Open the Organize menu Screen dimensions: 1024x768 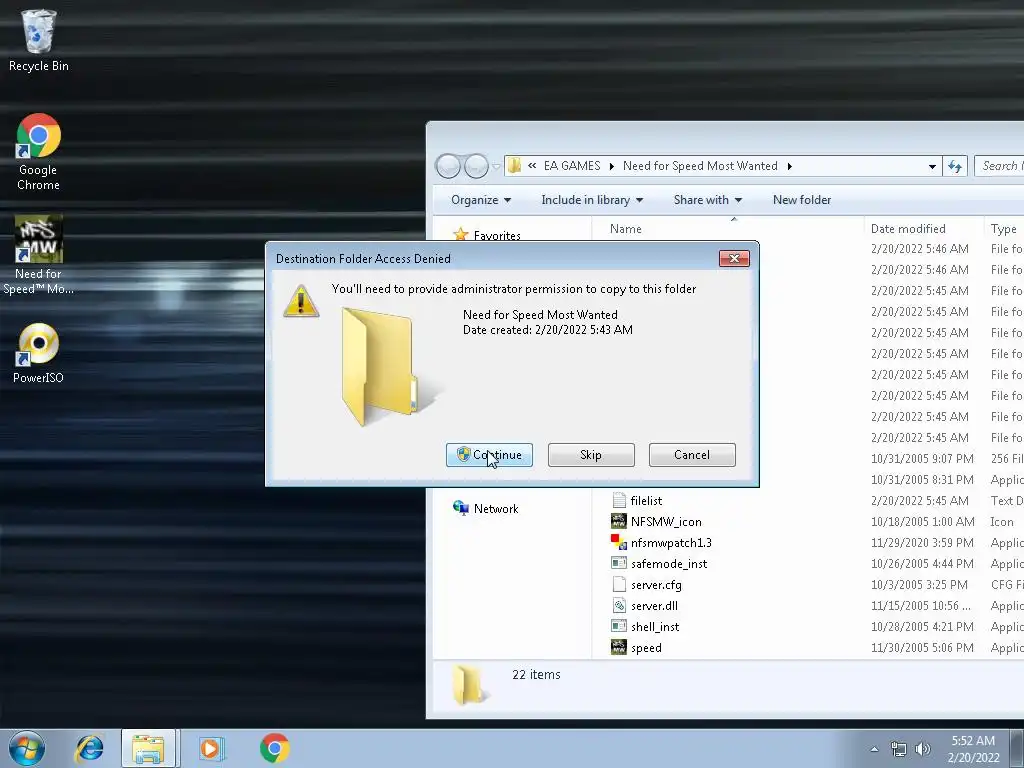tap(481, 200)
